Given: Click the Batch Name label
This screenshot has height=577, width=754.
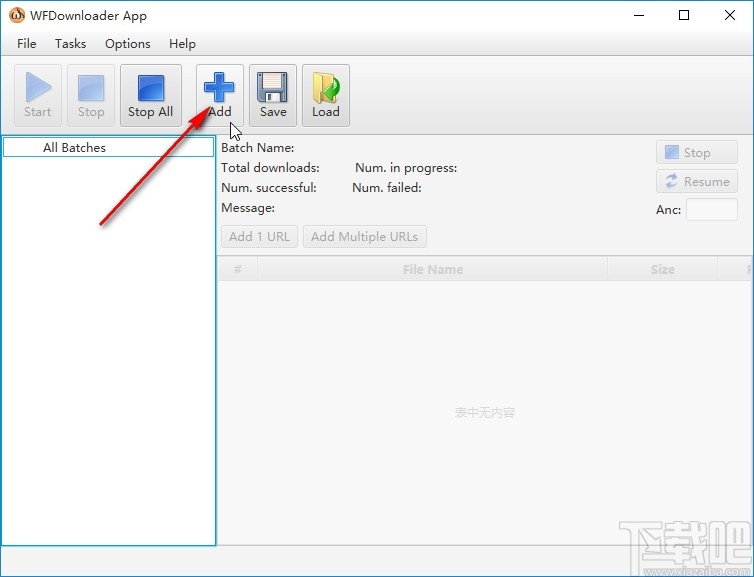Looking at the screenshot, I should click(258, 148).
